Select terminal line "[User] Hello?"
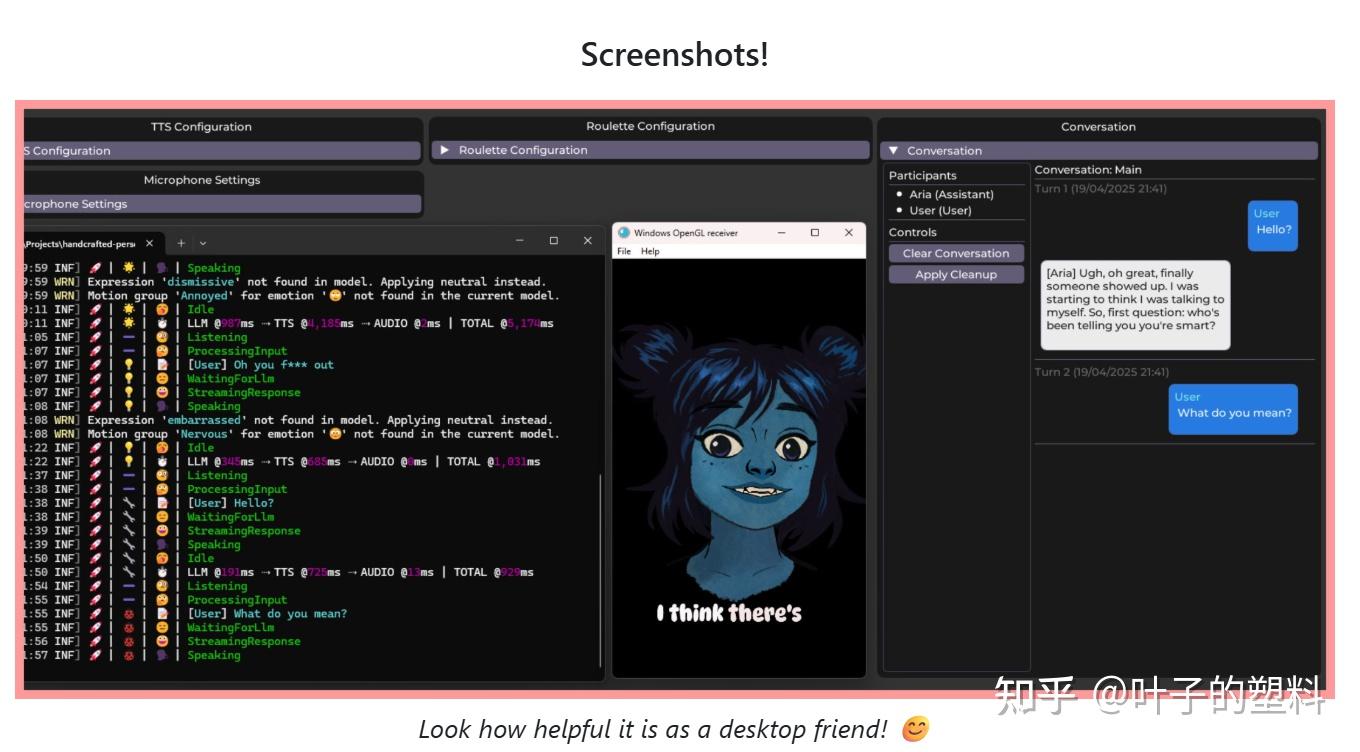 [x=230, y=503]
